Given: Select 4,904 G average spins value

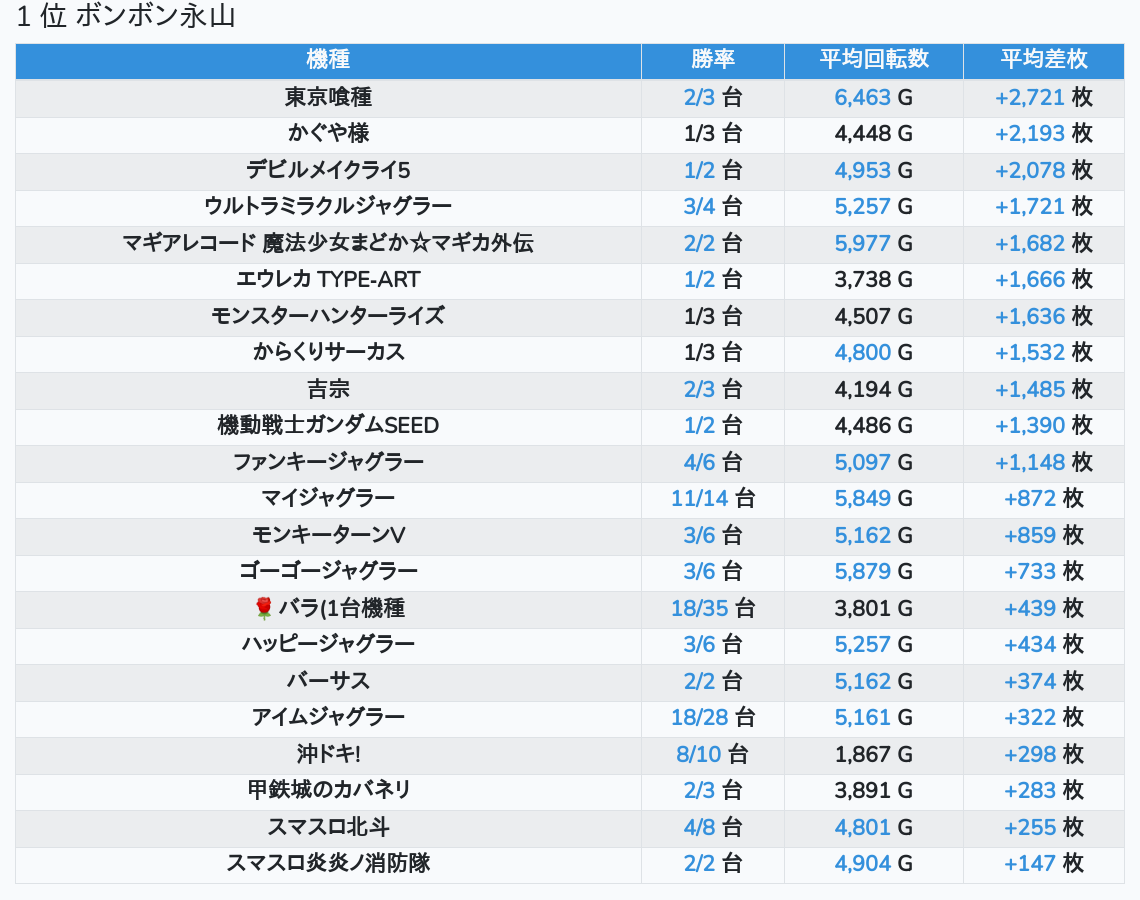Looking at the screenshot, I should click(873, 864).
